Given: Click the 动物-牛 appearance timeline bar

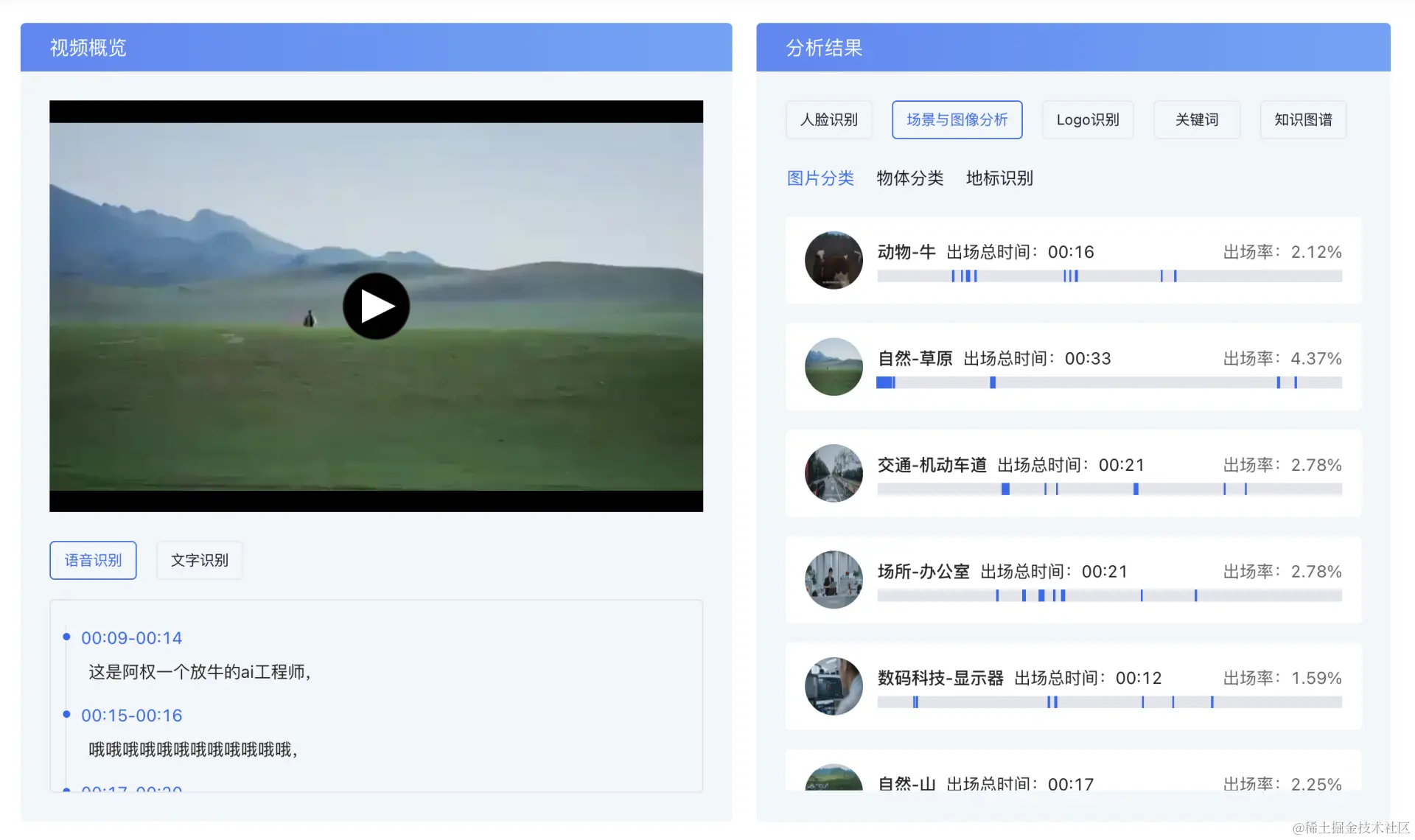Looking at the screenshot, I should coord(1109,276).
